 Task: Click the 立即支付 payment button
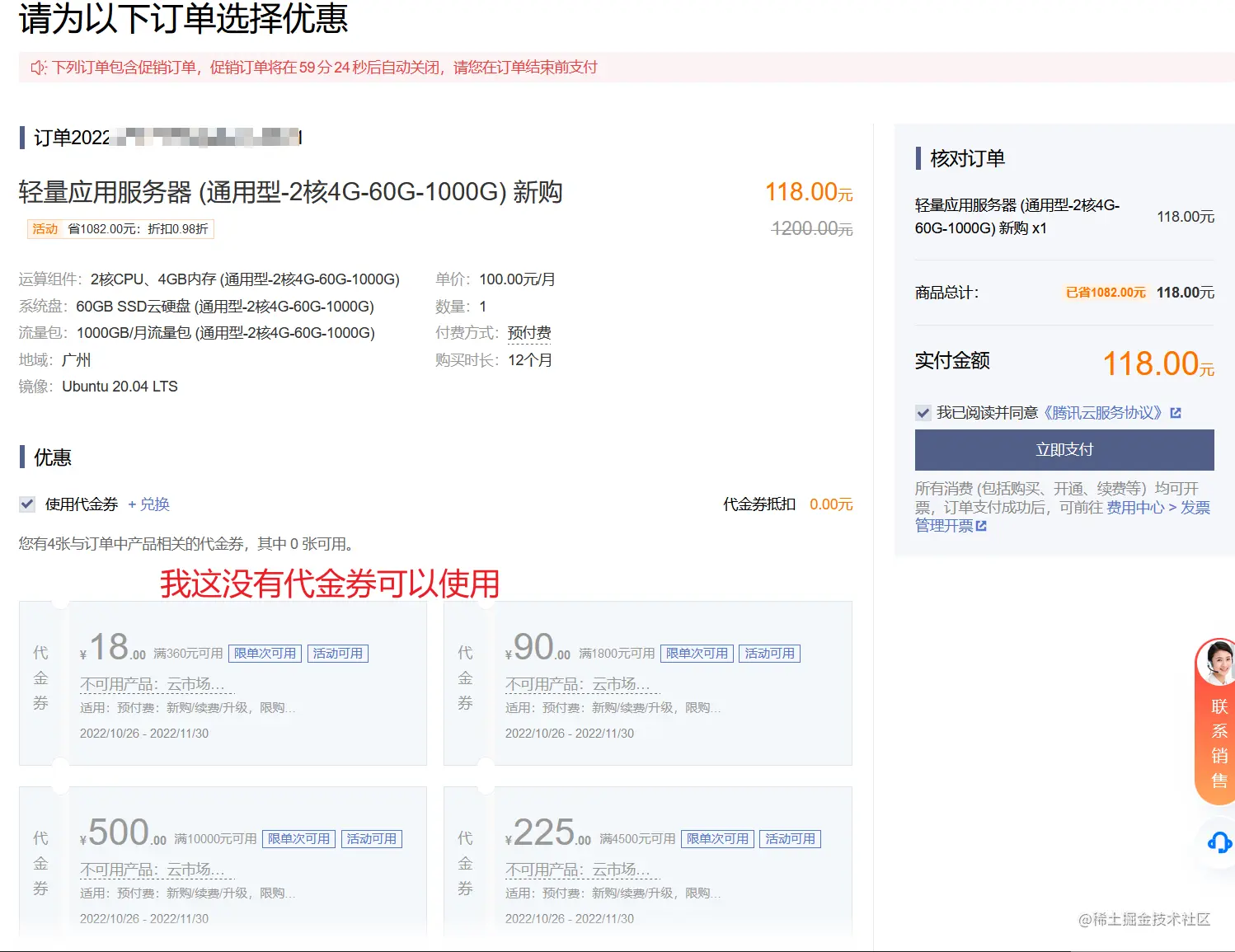(x=1064, y=450)
